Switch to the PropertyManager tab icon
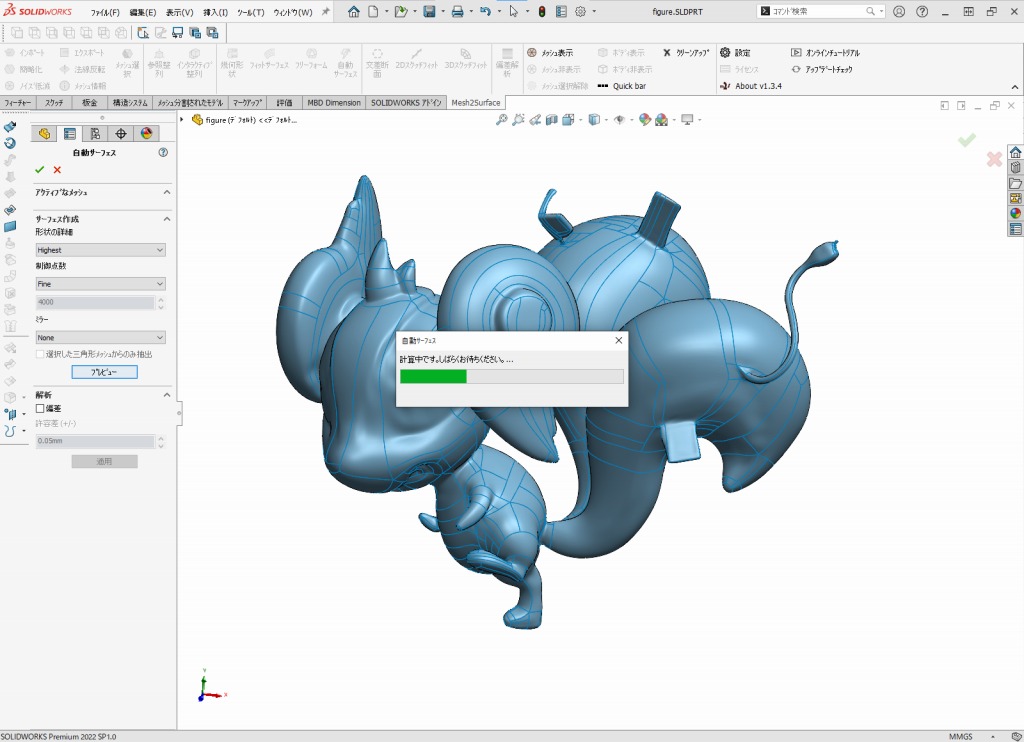 (x=69, y=133)
